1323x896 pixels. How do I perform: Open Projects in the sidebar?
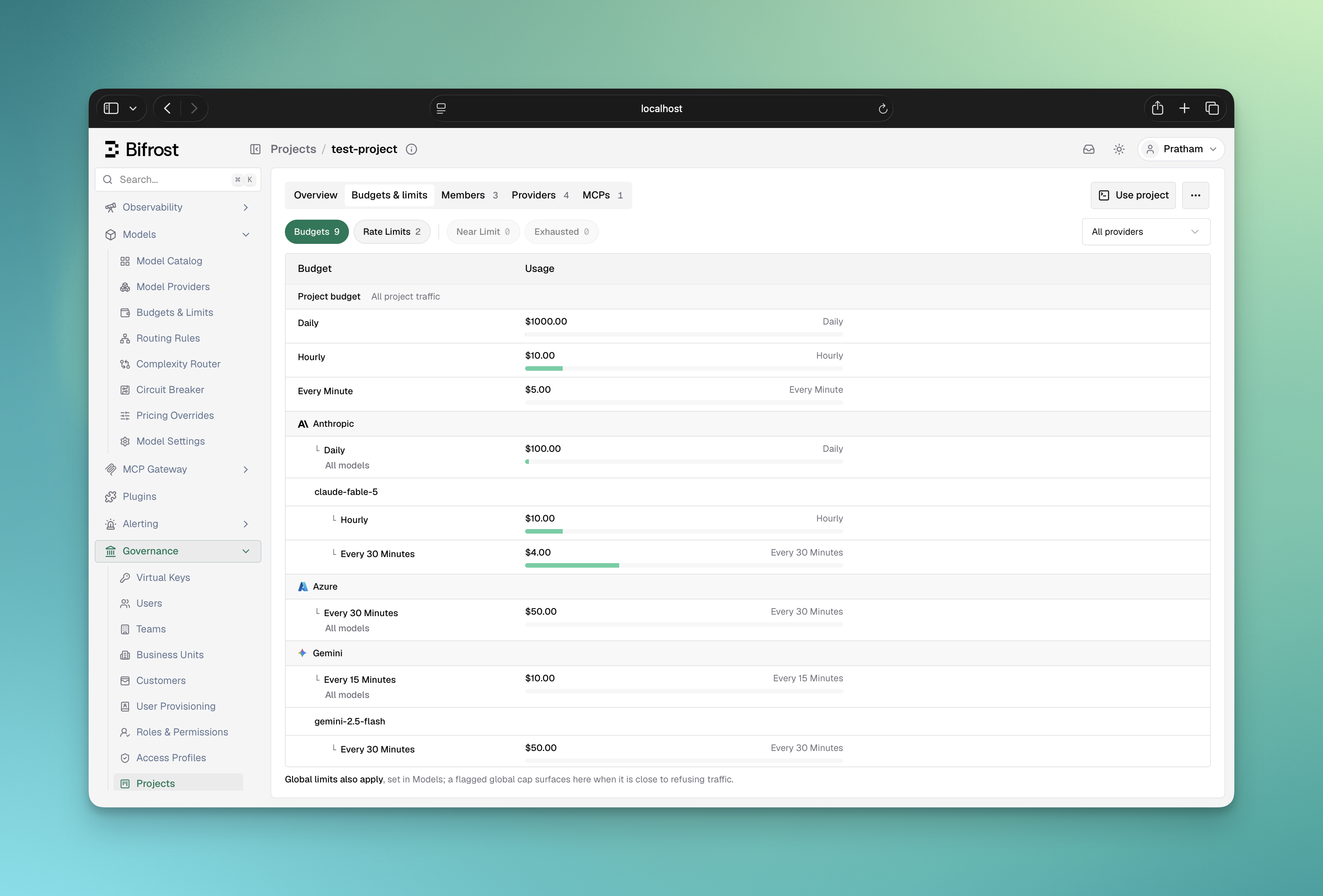pyautogui.click(x=178, y=783)
